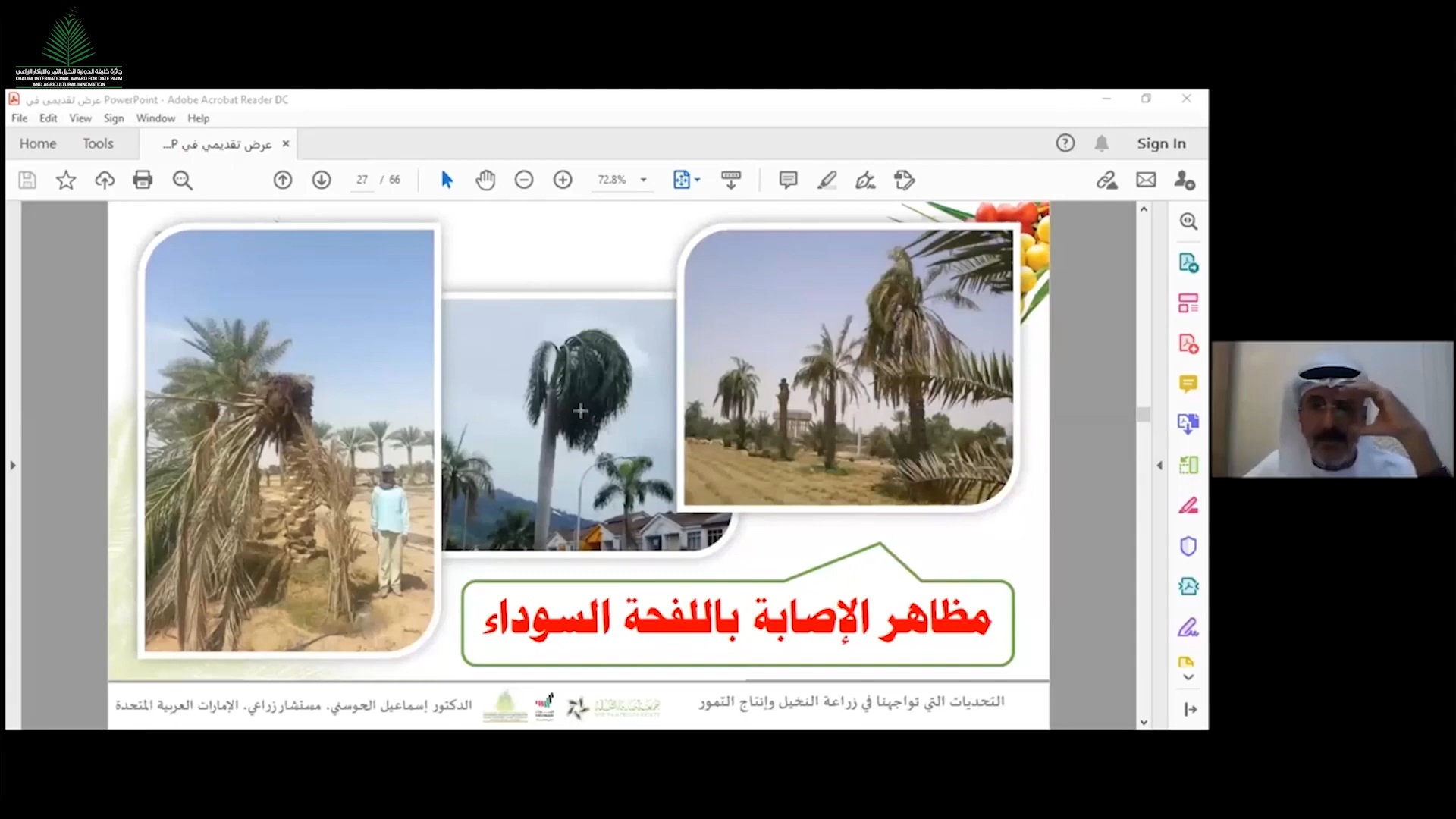Click the zoom in plus button
Viewport: 1456px width, 819px height.
click(x=563, y=180)
